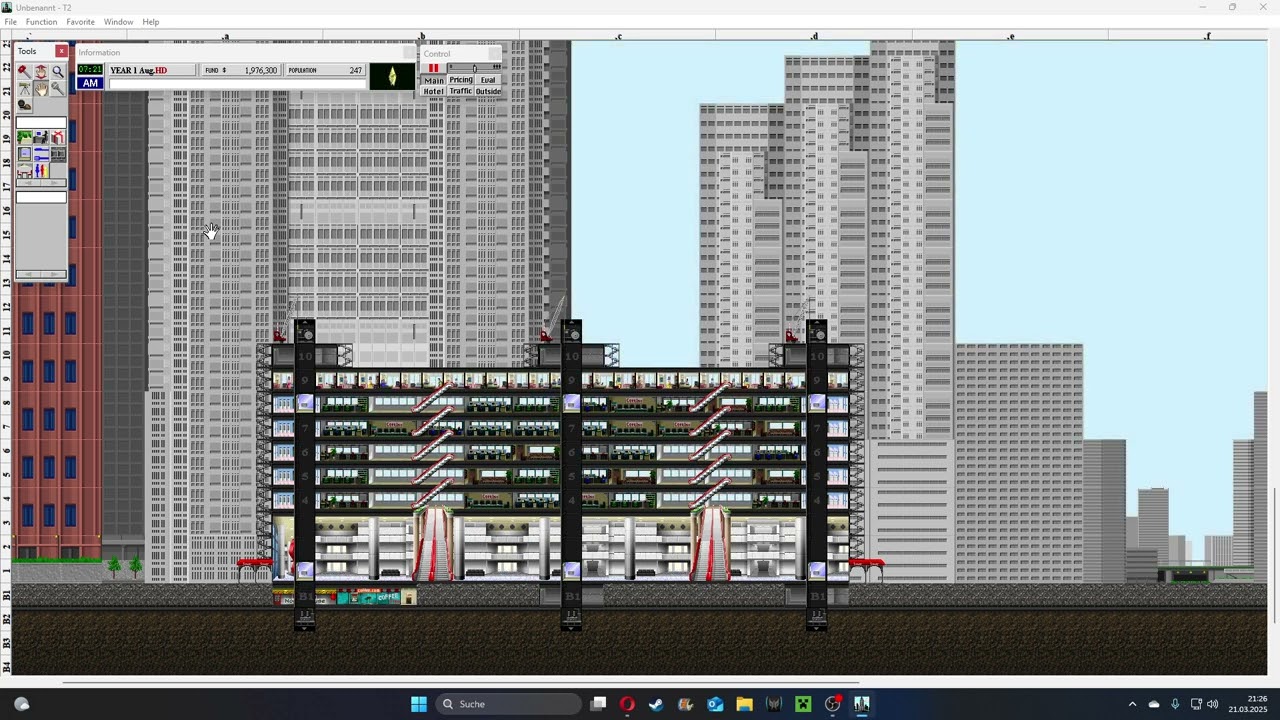
Task: Choose the office desk facility category
Action: pyautogui.click(x=41, y=137)
